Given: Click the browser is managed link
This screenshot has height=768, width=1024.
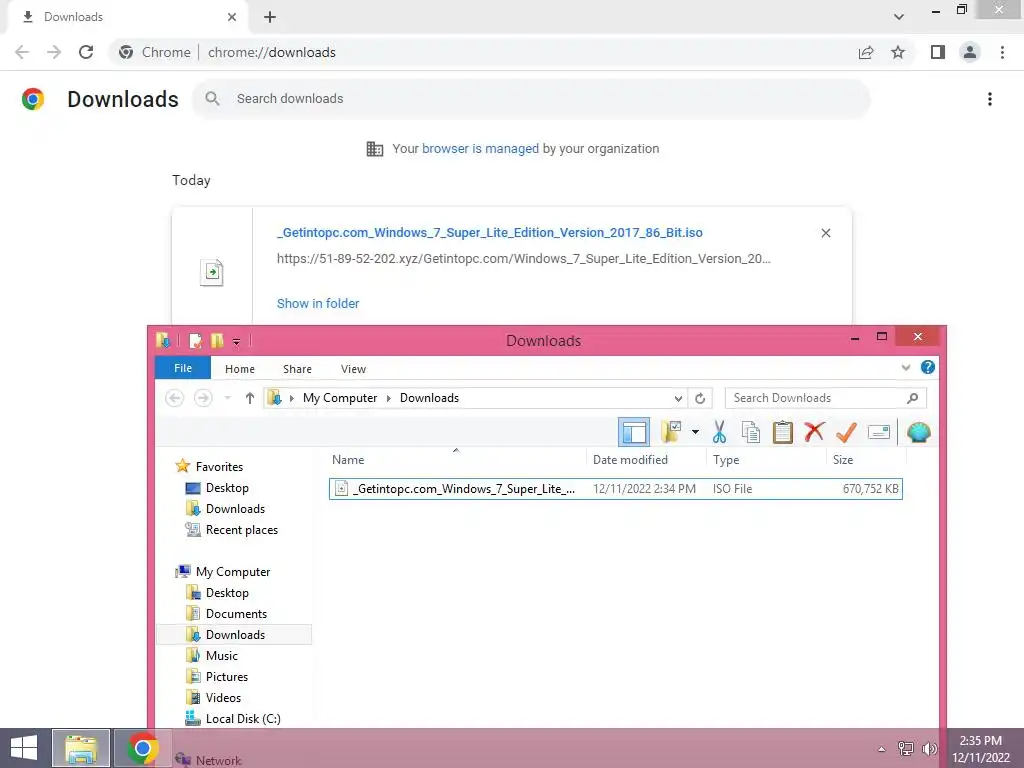Looking at the screenshot, I should point(480,149).
